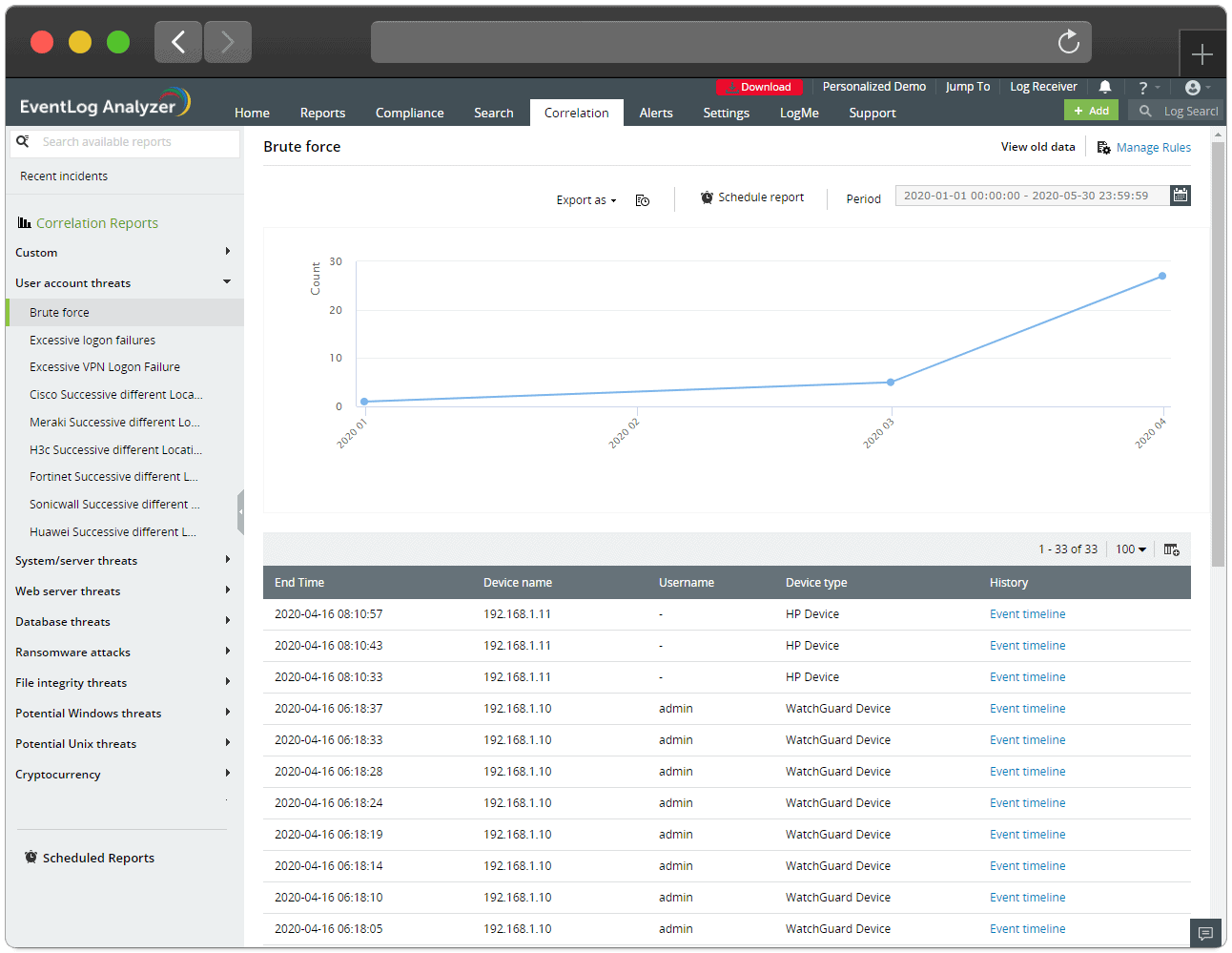
Task: Open the Log Receiver link
Action: click(x=1043, y=87)
